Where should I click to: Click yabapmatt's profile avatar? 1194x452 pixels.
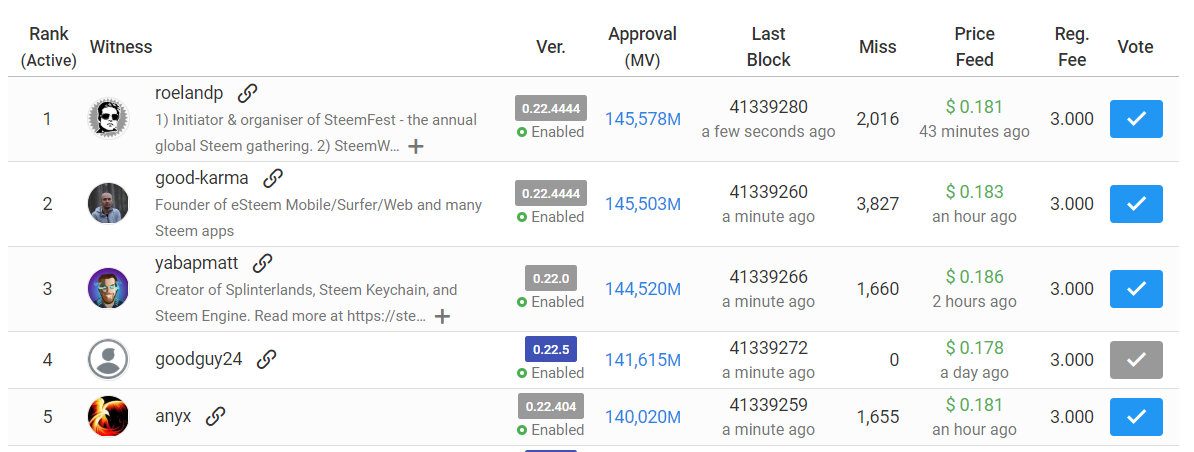[107, 289]
